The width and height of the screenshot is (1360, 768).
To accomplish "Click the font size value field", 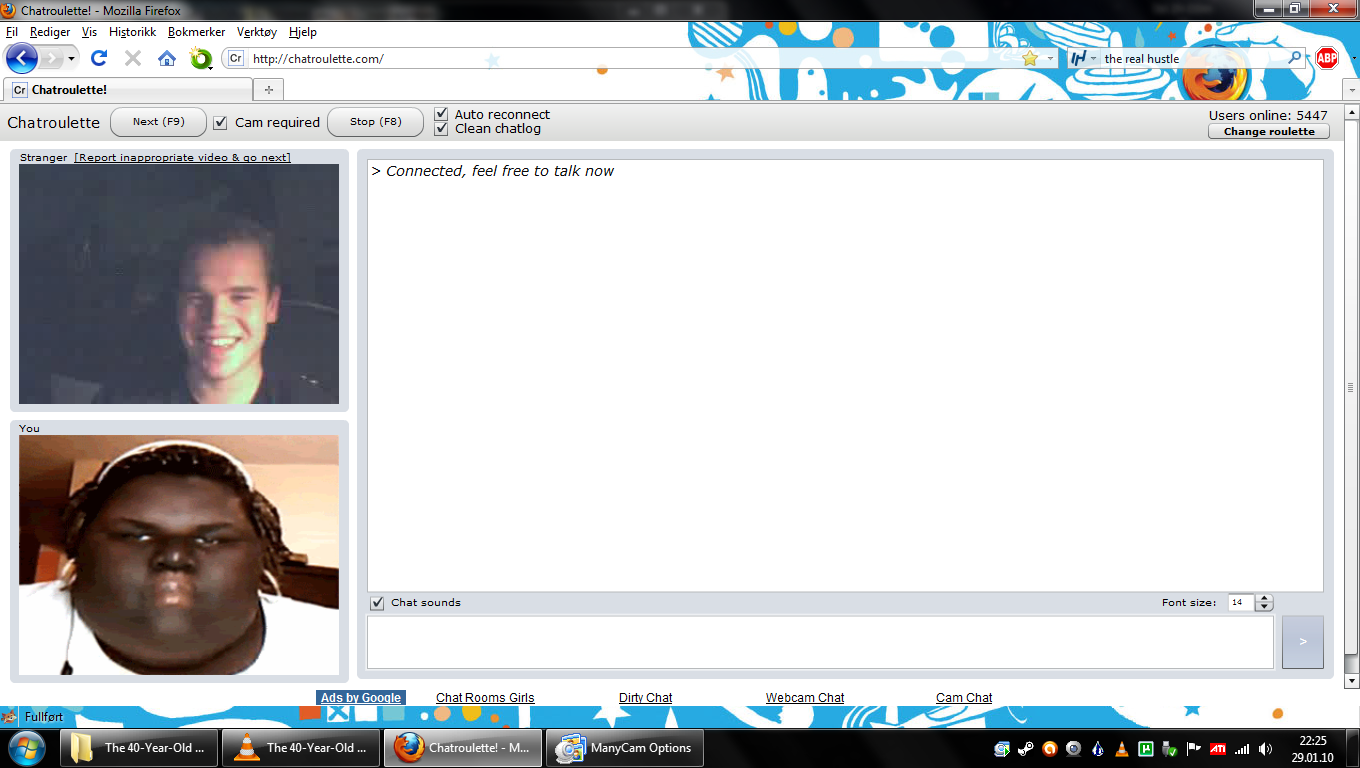I will (1241, 603).
